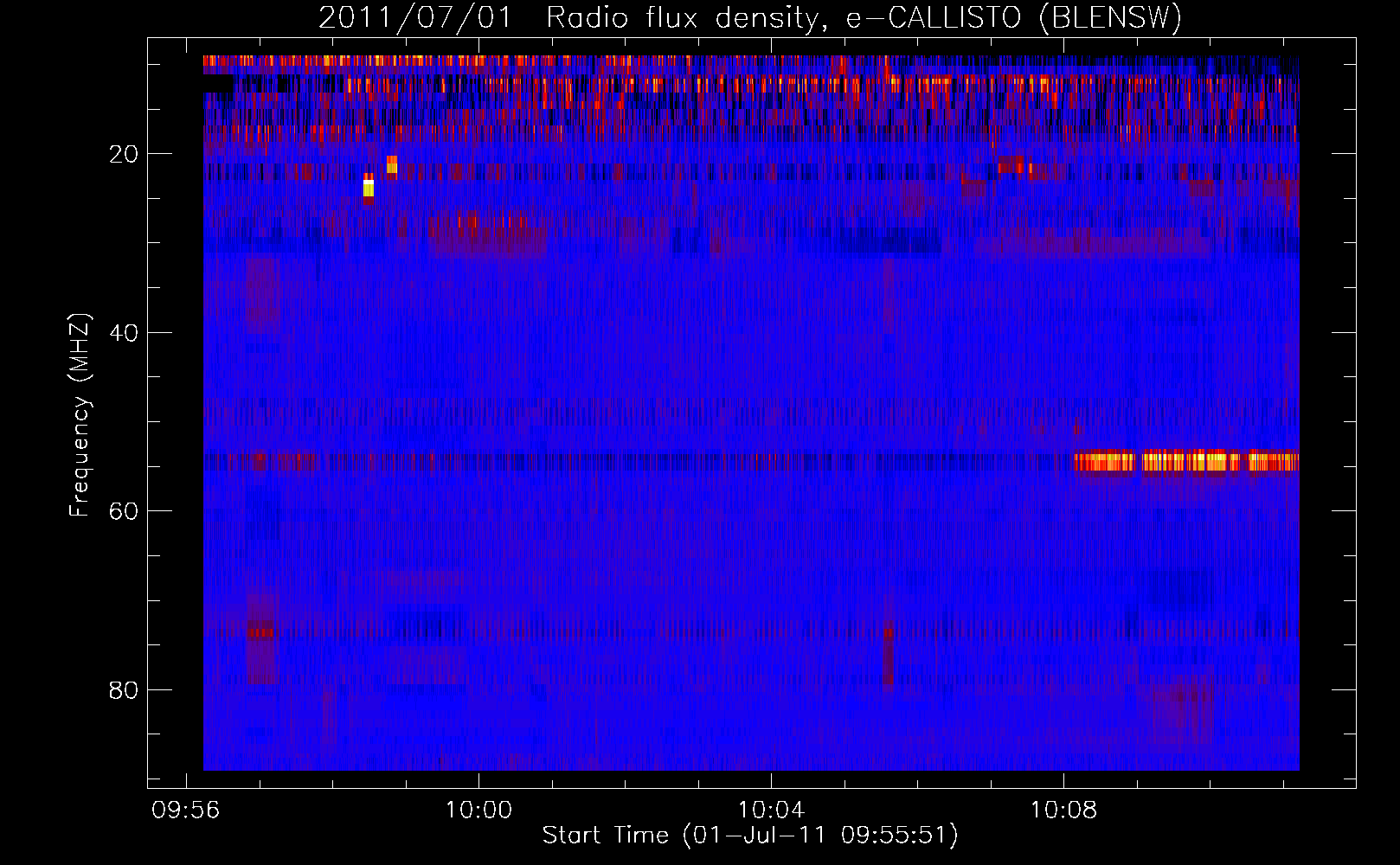Click the 10:04 time tick label

(x=771, y=810)
